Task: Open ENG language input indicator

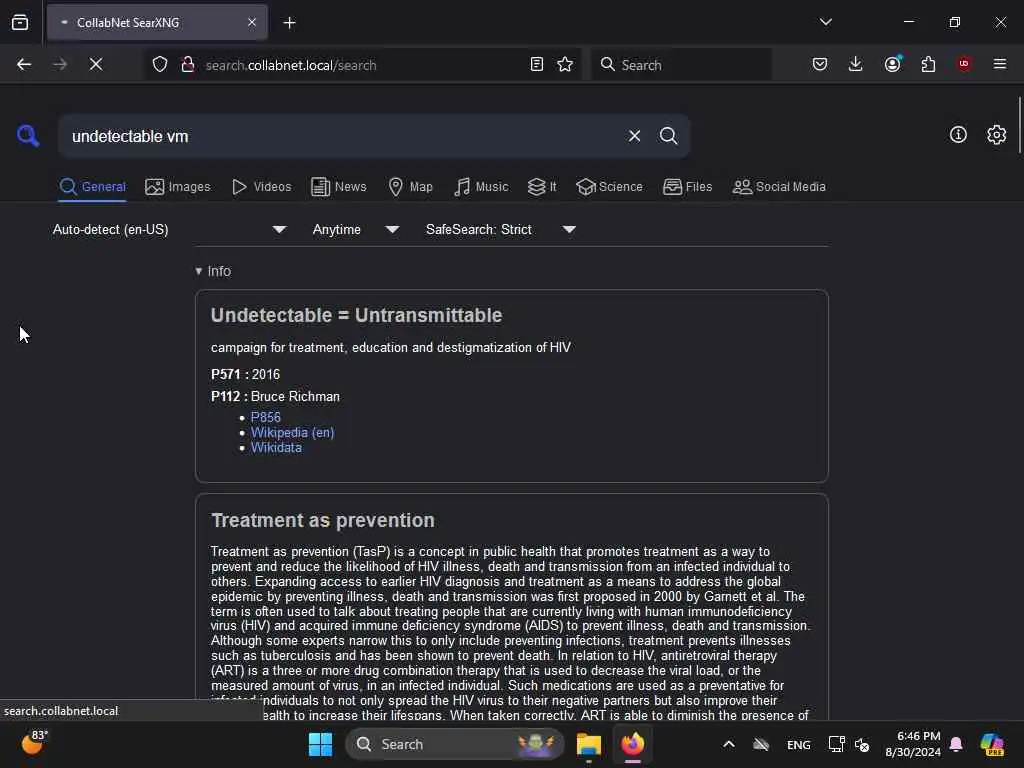Action: (x=799, y=744)
